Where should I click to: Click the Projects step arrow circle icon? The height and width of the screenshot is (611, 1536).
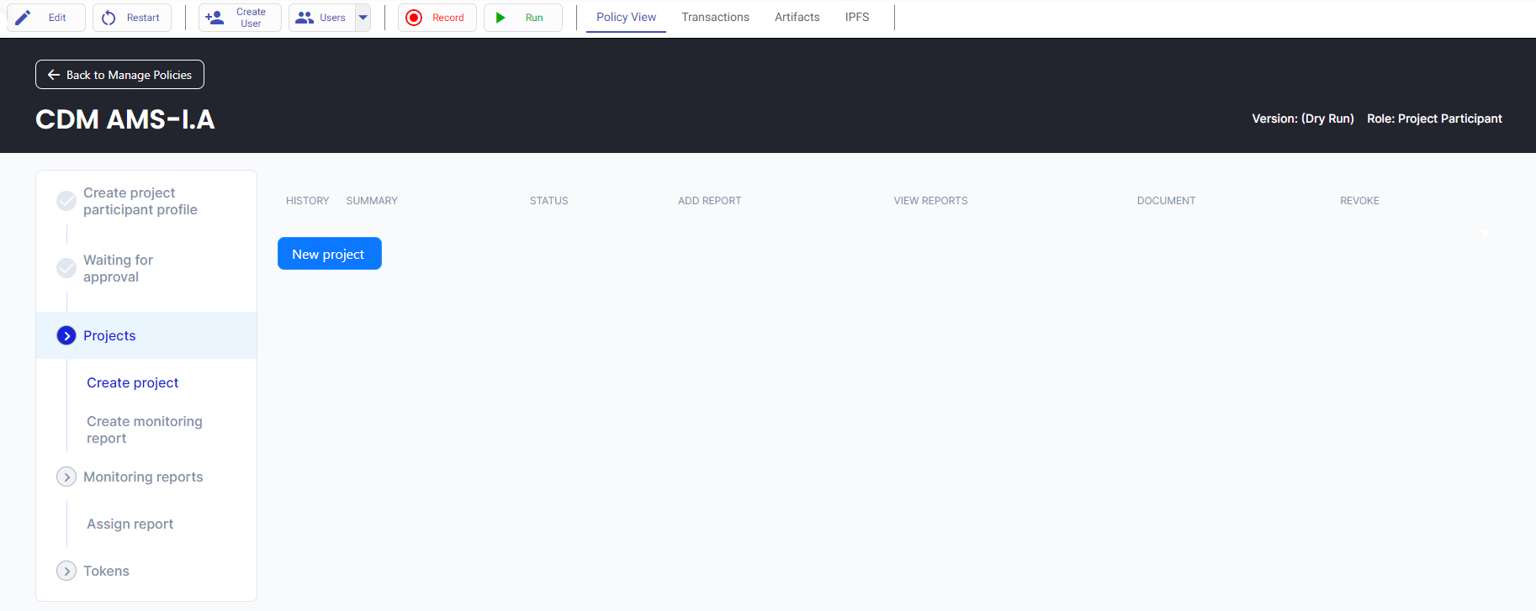(67, 336)
